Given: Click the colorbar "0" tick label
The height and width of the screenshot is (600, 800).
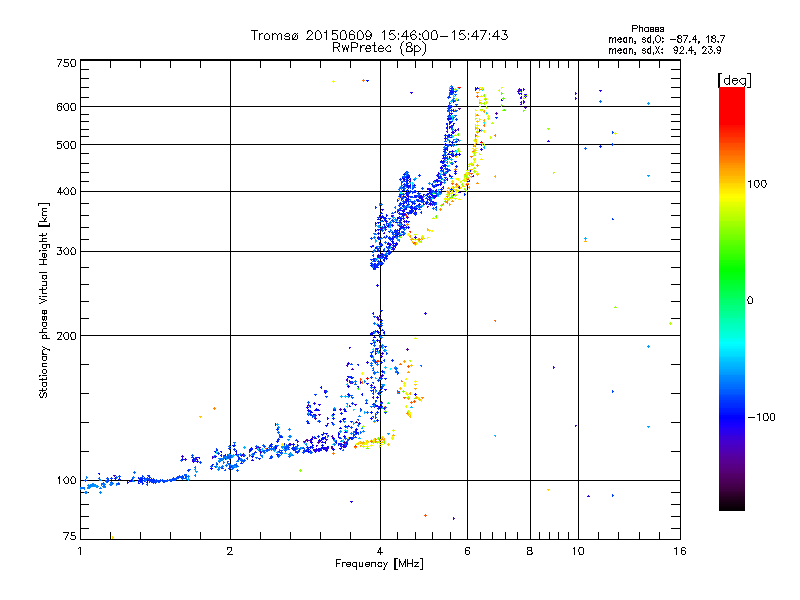Looking at the screenshot, I should (x=750, y=301).
